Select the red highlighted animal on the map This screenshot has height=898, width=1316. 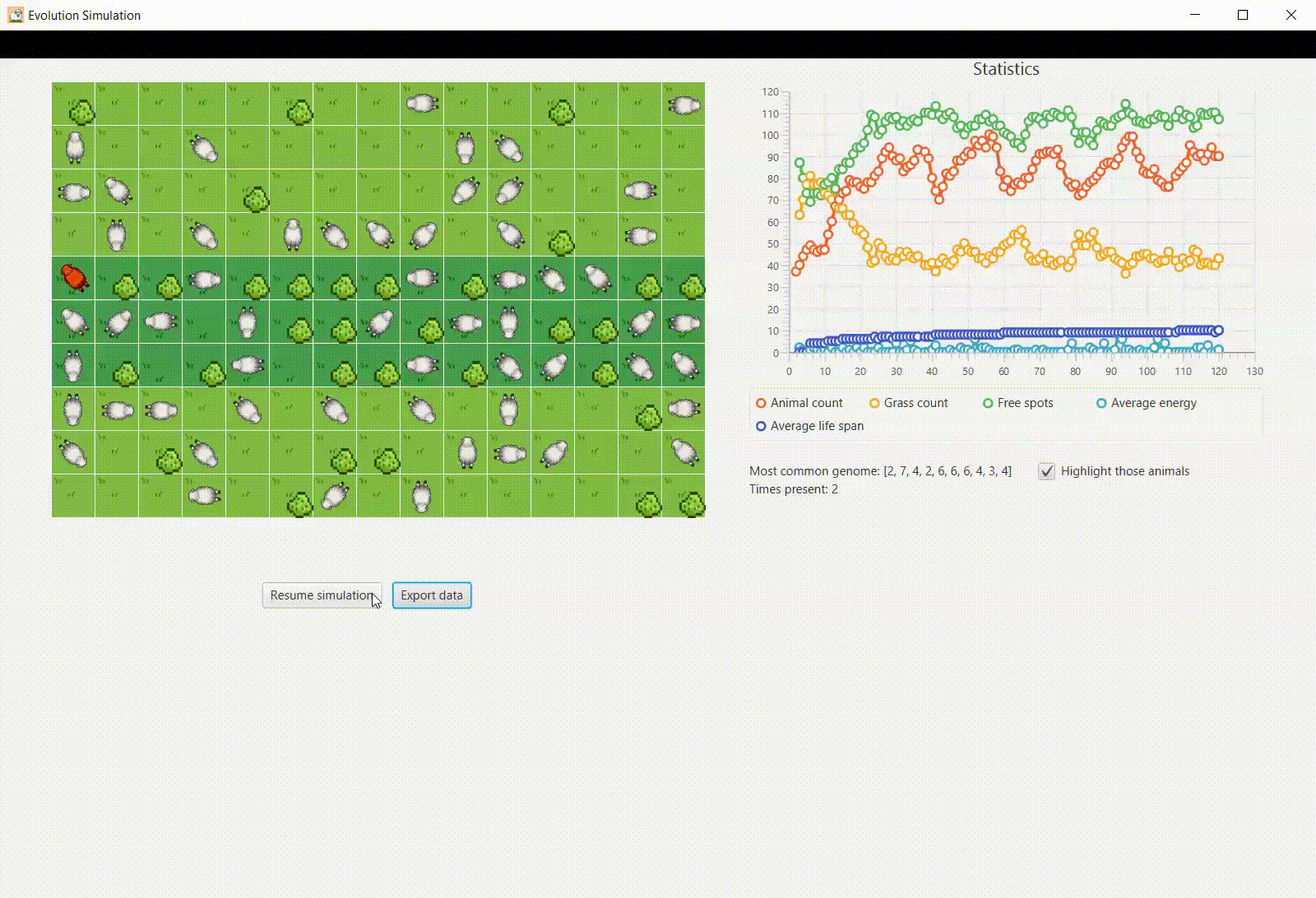[x=73, y=280]
